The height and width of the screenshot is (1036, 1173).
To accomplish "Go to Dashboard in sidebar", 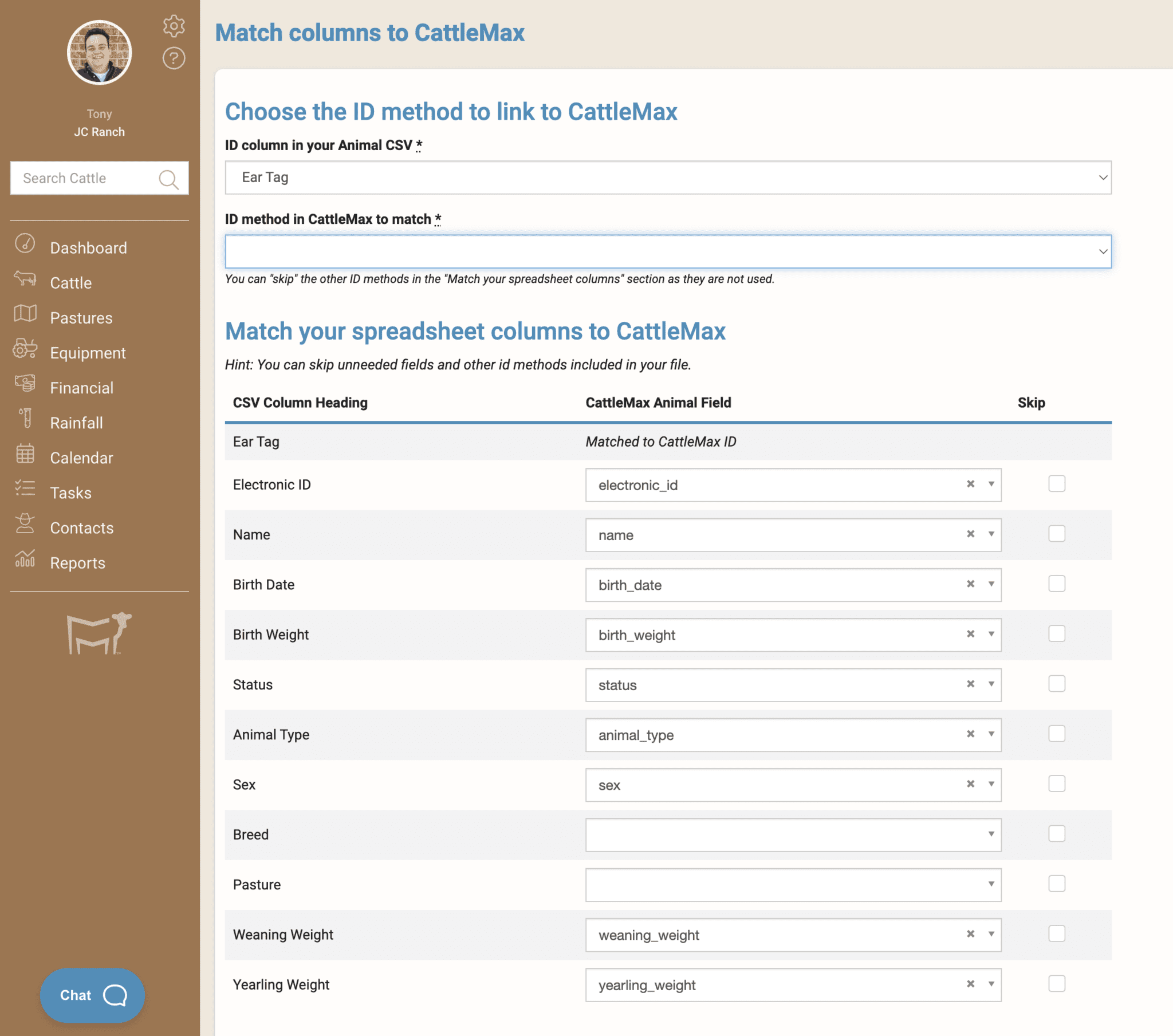I will coord(88,248).
